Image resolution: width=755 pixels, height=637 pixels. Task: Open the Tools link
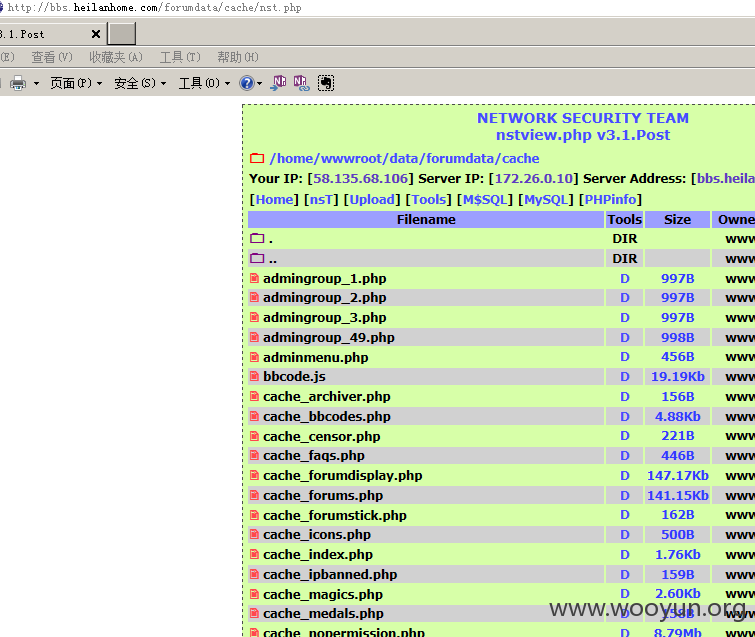click(429, 199)
